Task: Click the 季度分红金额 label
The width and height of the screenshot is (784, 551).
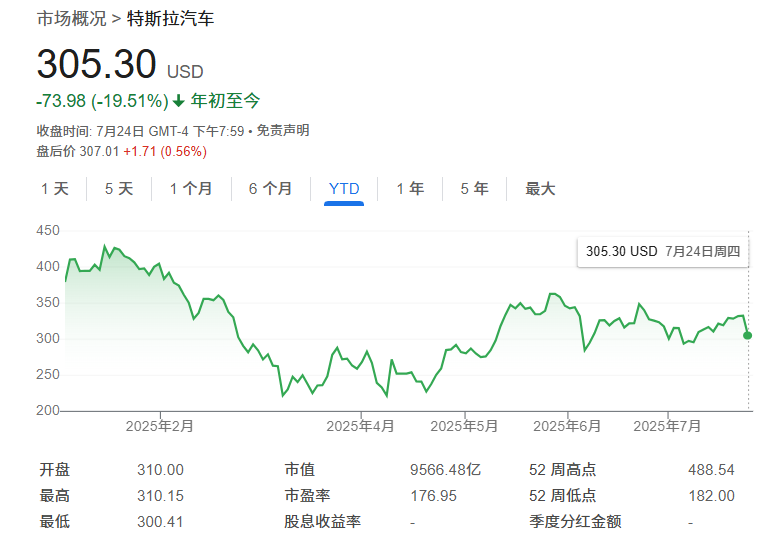Action: click(x=575, y=522)
